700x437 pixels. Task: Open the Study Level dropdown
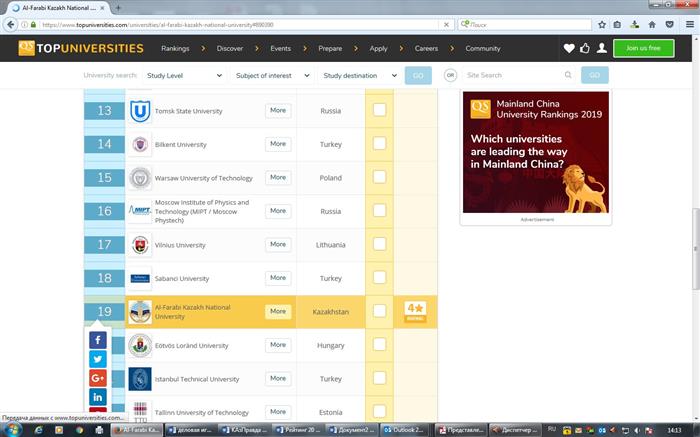click(x=184, y=75)
